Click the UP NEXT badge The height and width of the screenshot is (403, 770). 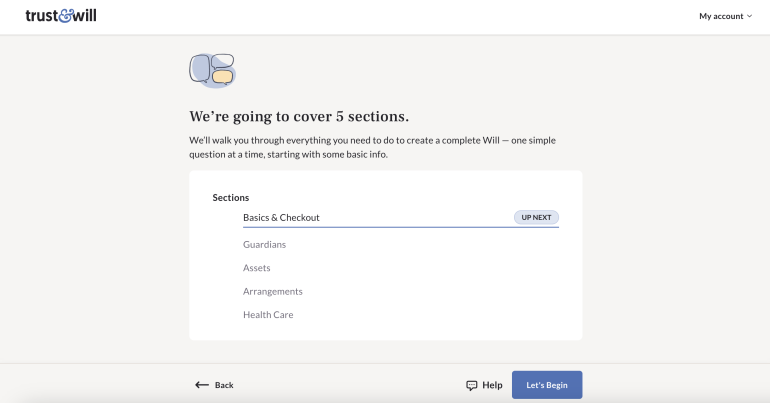[536, 217]
